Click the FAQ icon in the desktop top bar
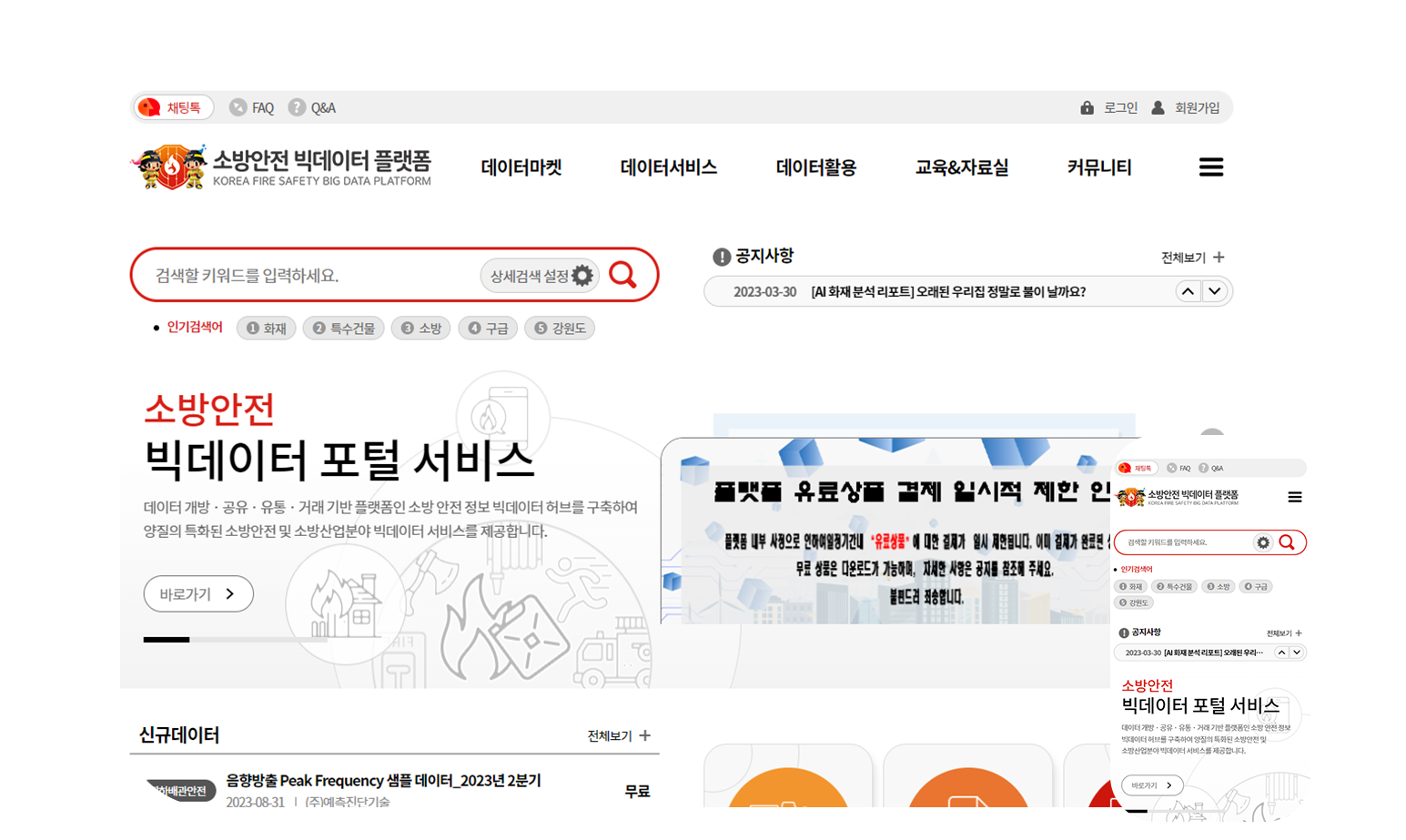This screenshot has width=1406, height=840. [x=238, y=107]
